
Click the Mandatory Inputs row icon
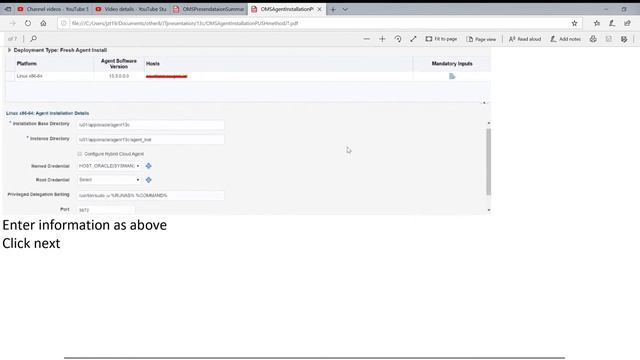pyautogui.click(x=452, y=76)
